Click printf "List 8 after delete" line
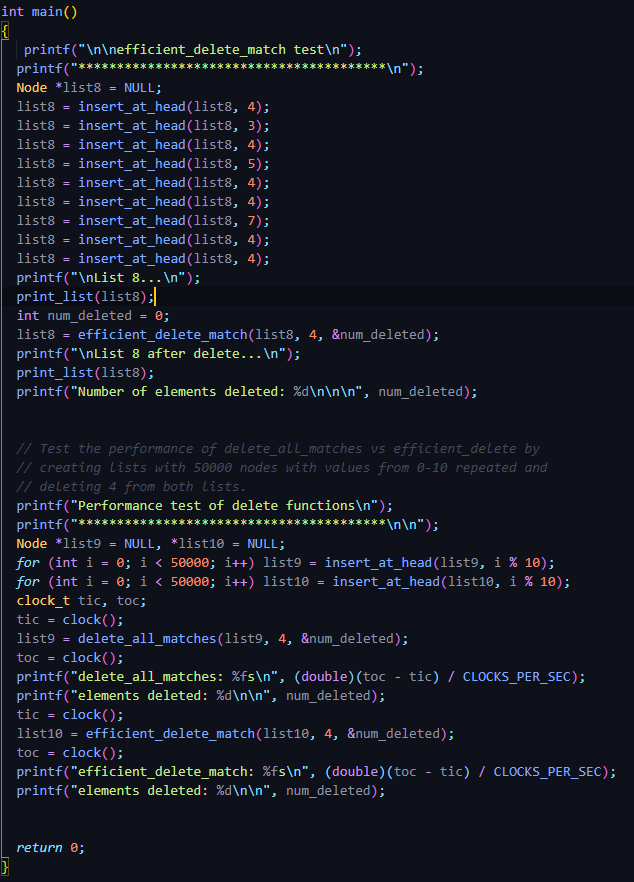This screenshot has width=634, height=882. tap(158, 354)
